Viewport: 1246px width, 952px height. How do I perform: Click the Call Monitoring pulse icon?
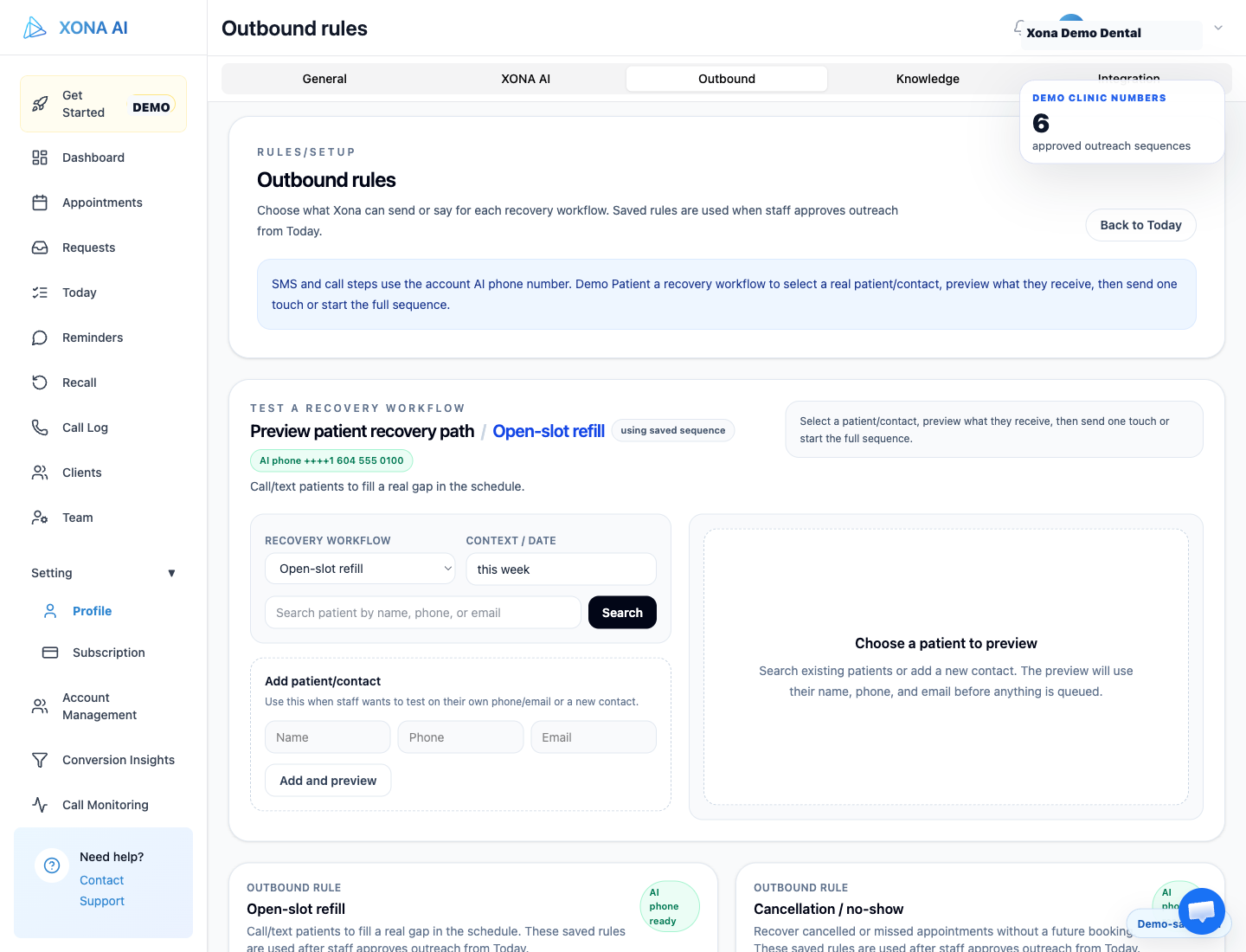[40, 805]
